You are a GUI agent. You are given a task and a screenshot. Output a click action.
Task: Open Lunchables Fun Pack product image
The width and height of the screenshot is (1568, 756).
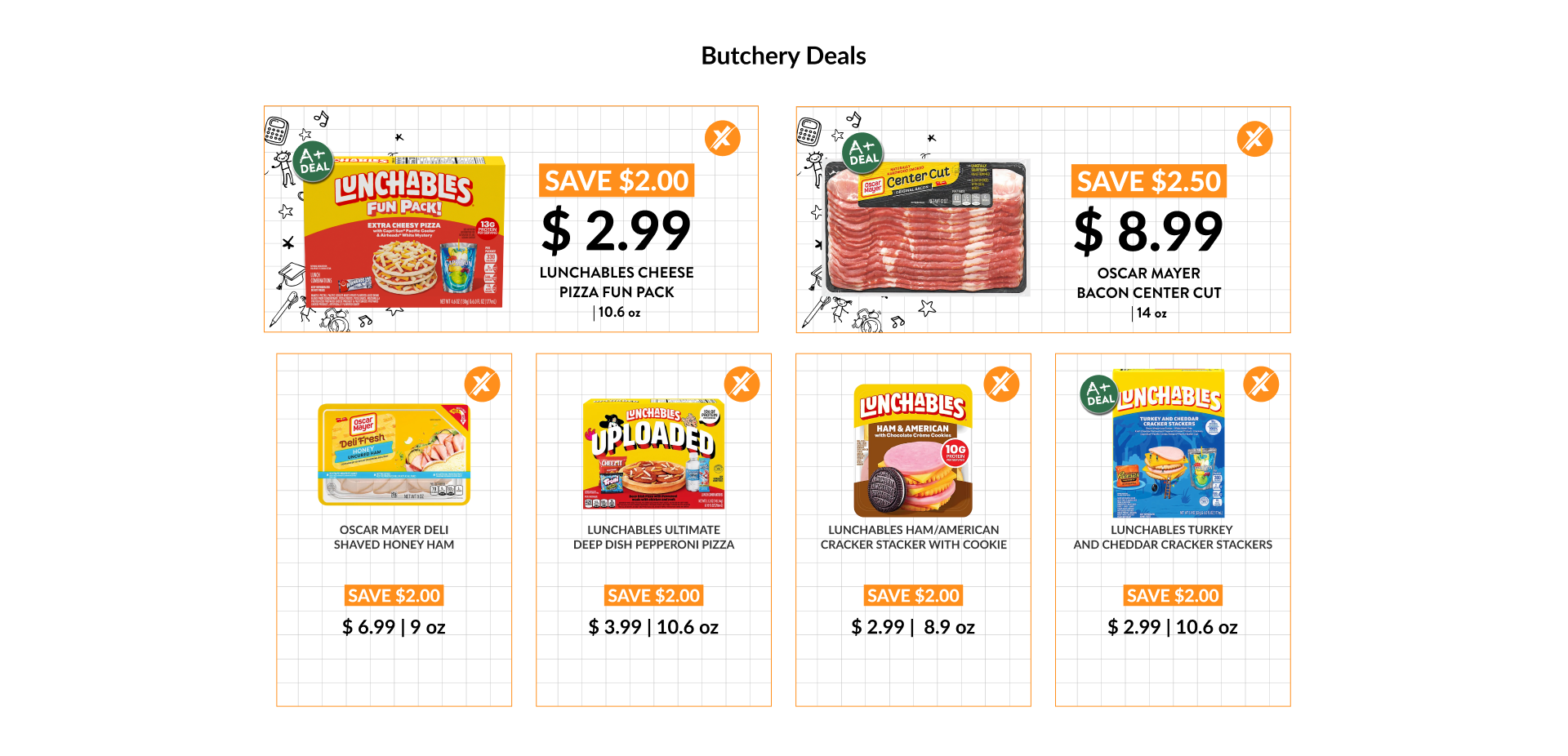tap(404, 231)
